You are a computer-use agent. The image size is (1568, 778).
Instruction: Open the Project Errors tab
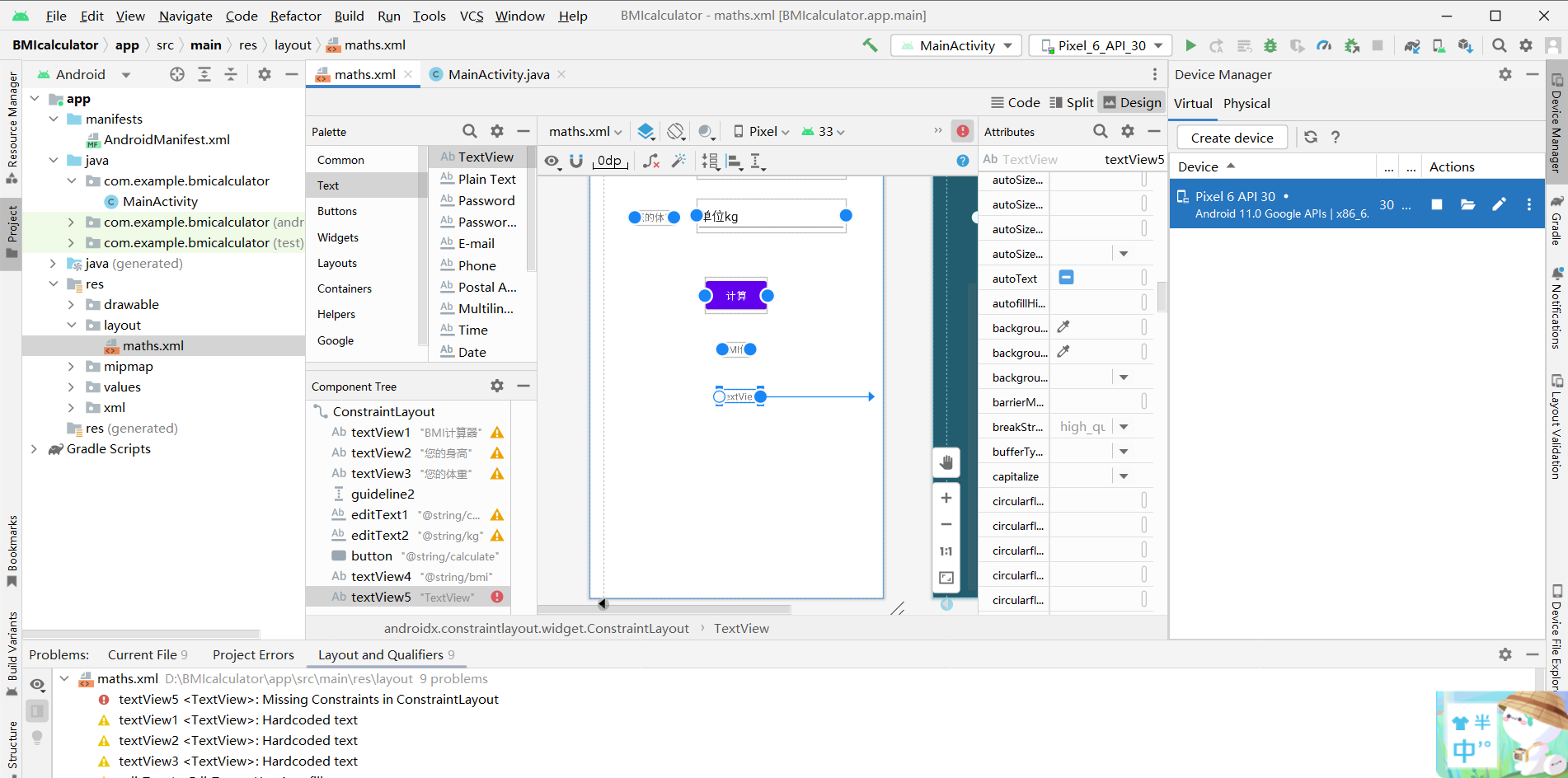[x=253, y=654]
